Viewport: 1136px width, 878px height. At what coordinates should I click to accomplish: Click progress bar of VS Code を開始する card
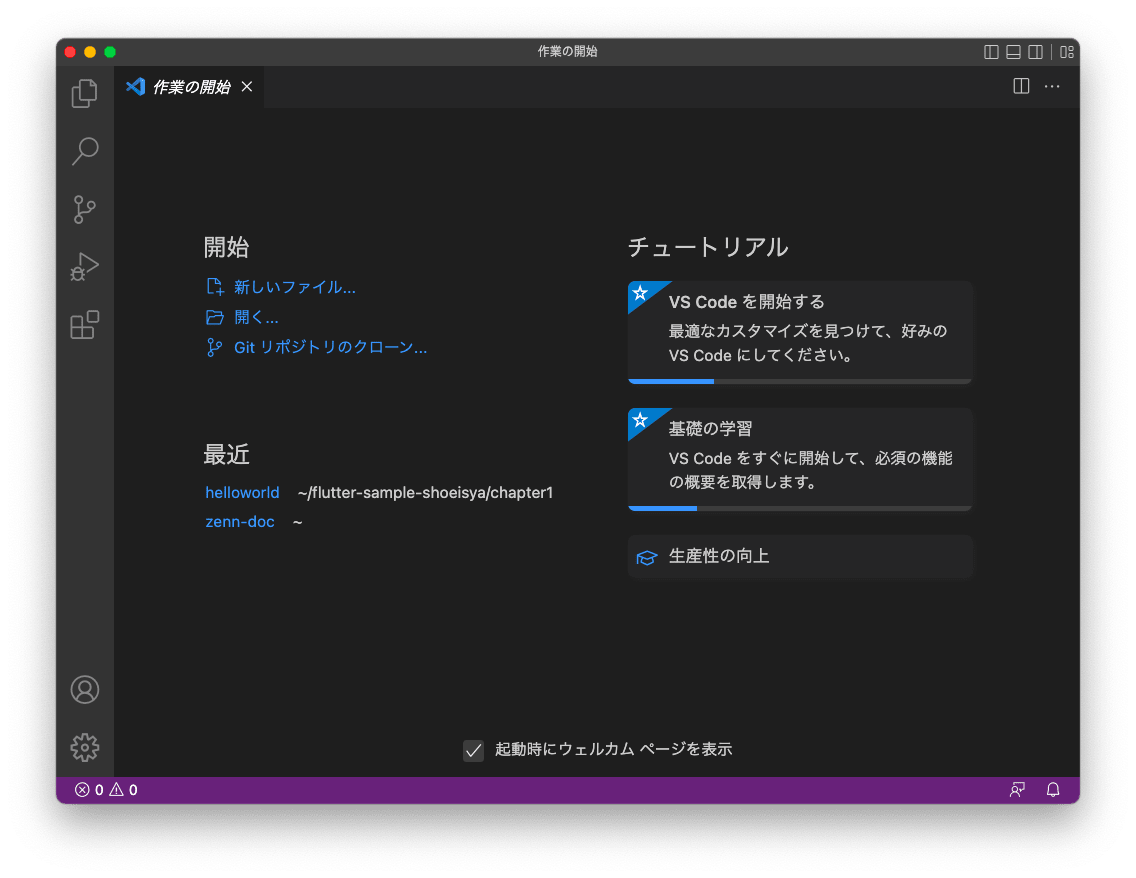coord(800,381)
